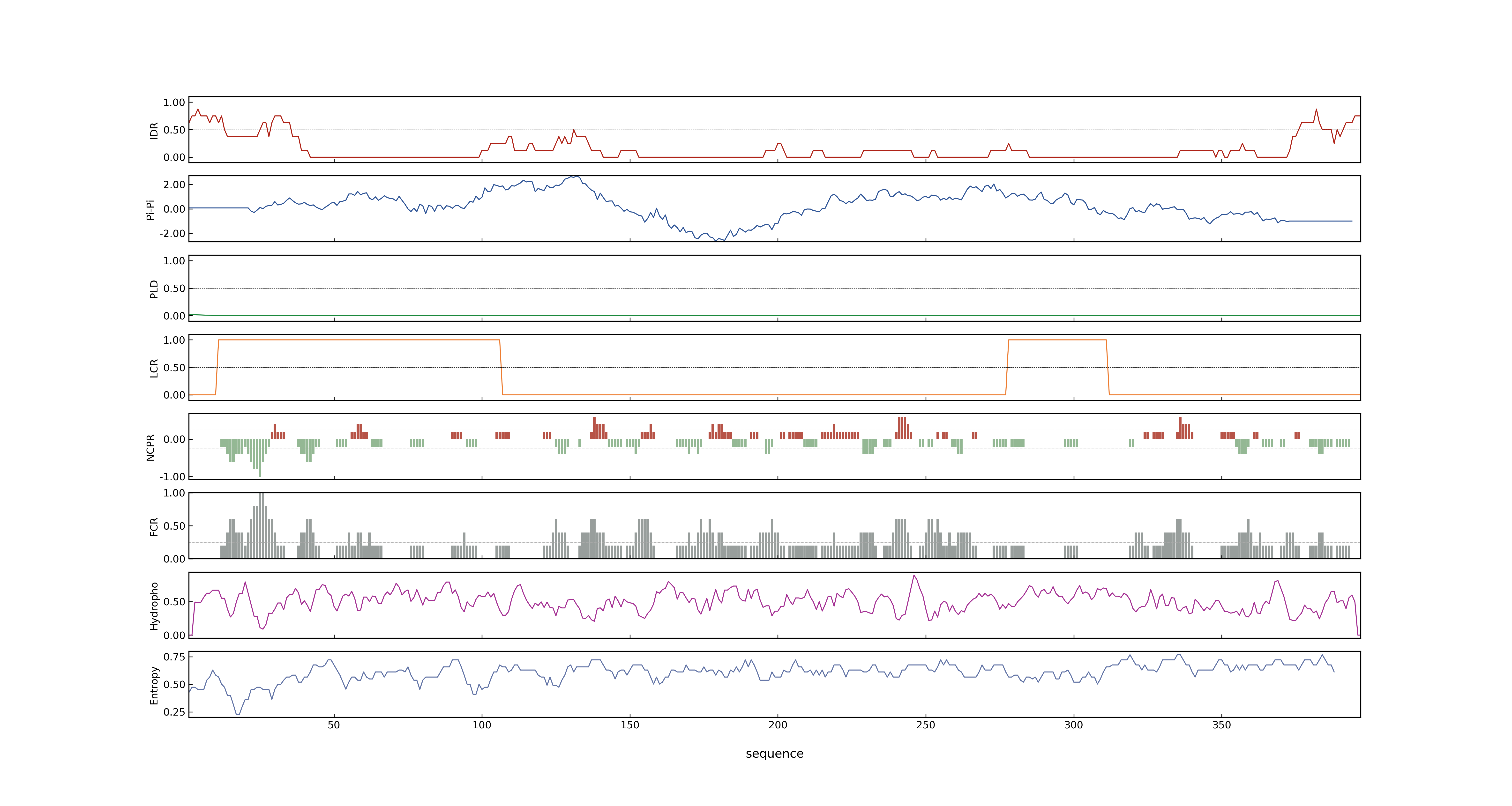Screen dimensions: 1512x806
Task: Click the 0.50 tick of the Hydropho panel
Action: [x=174, y=602]
